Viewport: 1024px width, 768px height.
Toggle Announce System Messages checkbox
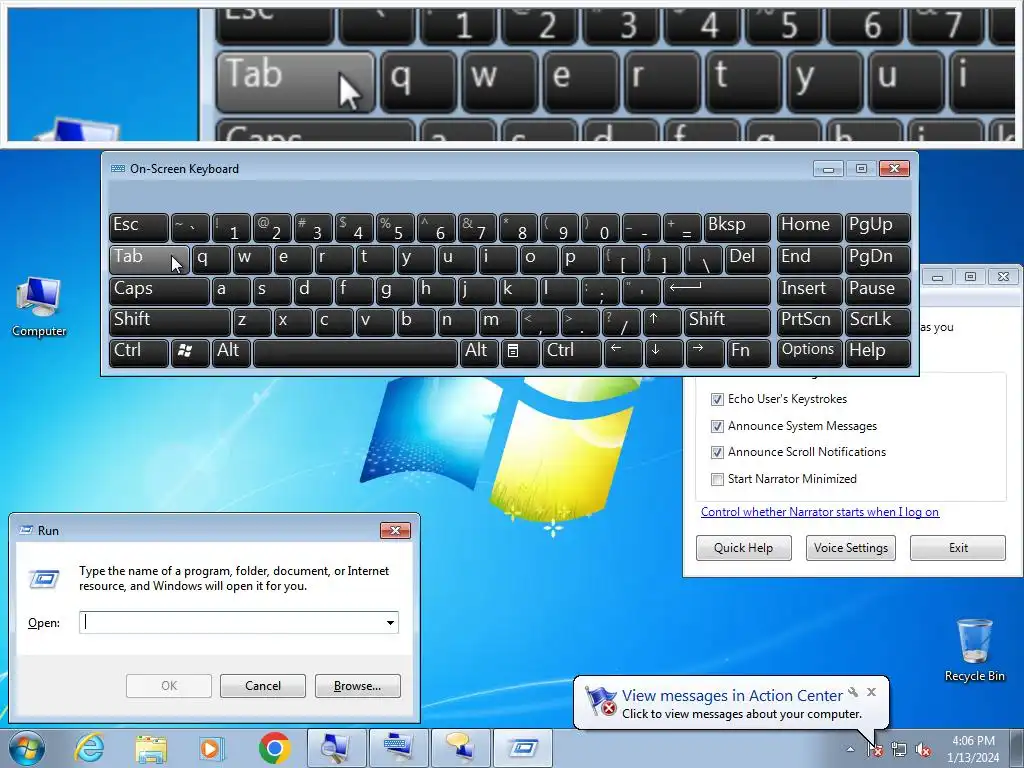point(717,426)
